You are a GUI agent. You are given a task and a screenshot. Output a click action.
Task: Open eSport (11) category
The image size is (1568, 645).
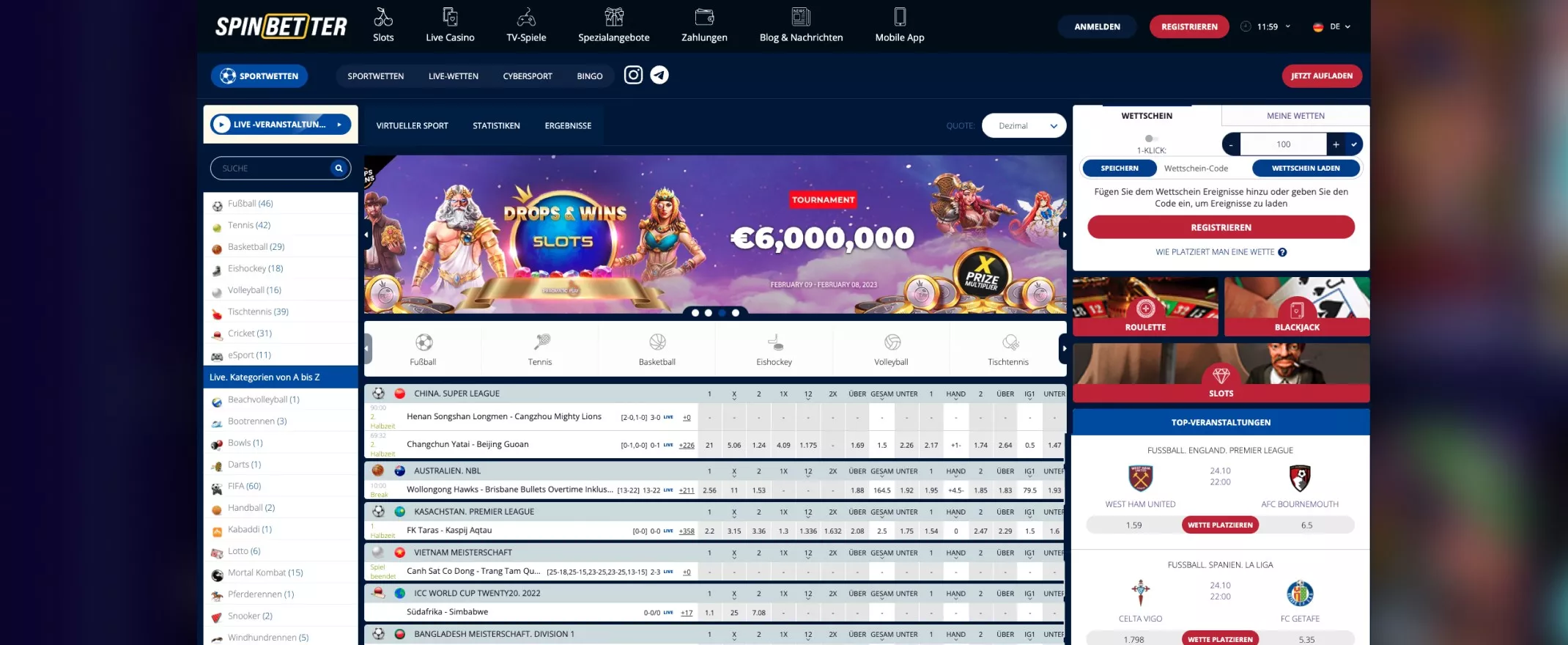(x=281, y=355)
